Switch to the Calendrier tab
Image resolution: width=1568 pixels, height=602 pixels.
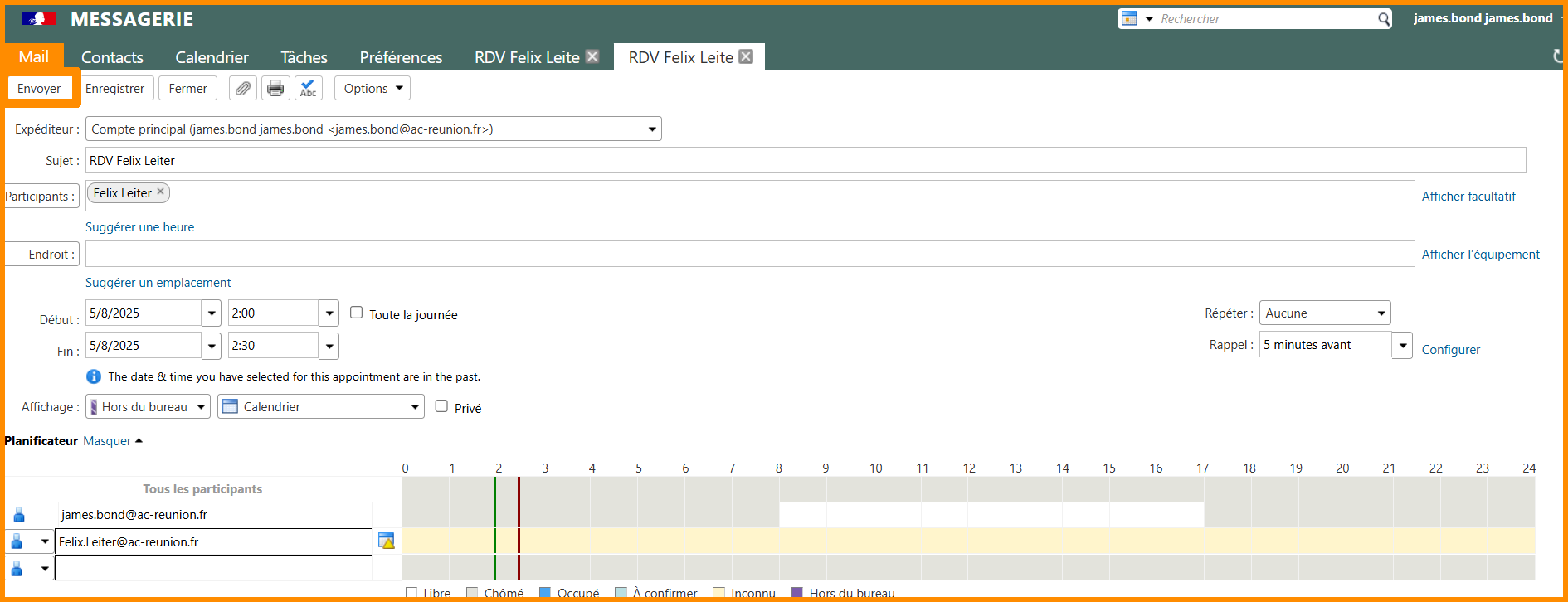click(x=212, y=57)
